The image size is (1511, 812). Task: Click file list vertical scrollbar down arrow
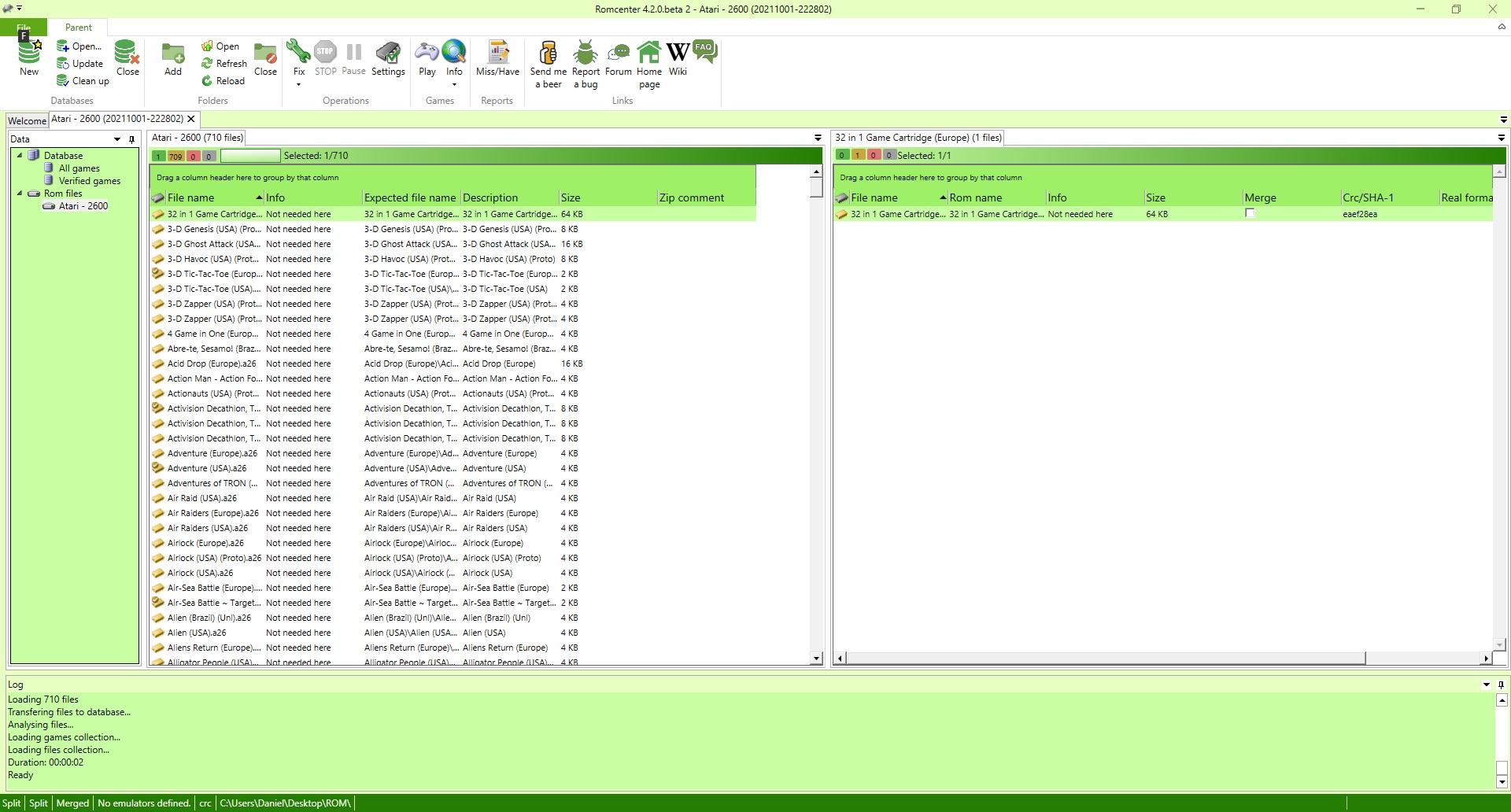click(816, 659)
